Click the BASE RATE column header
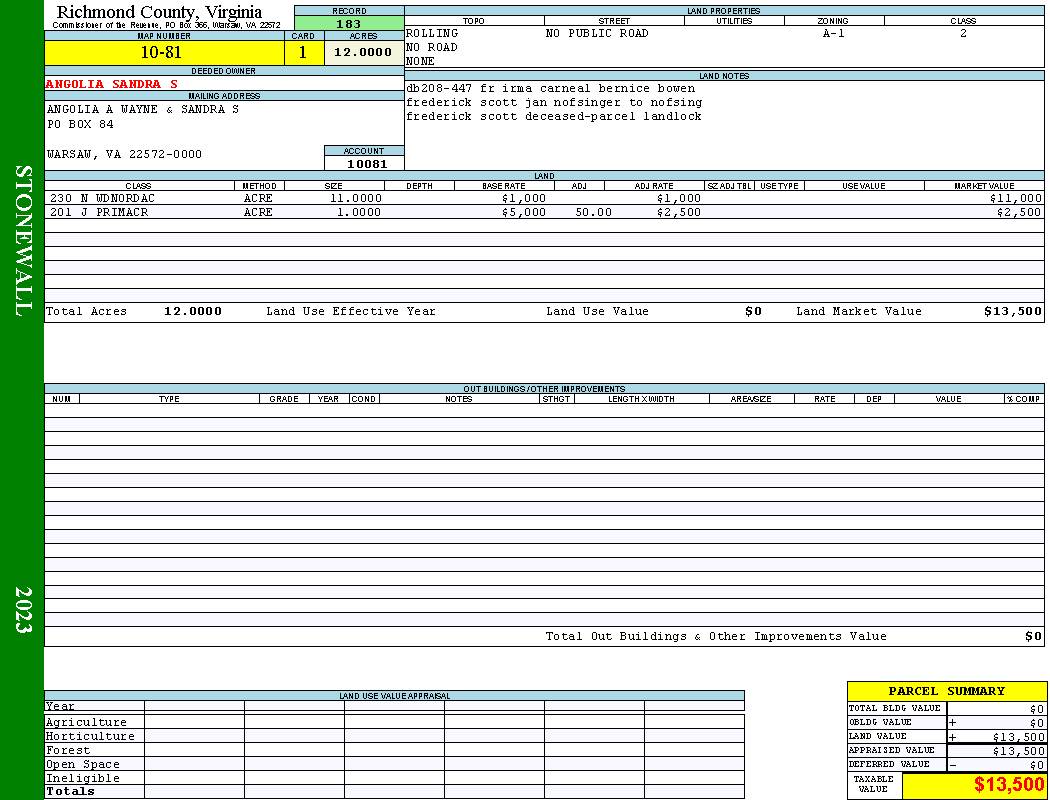Screen dimensions: 1050x800 pyautogui.click(x=504, y=186)
